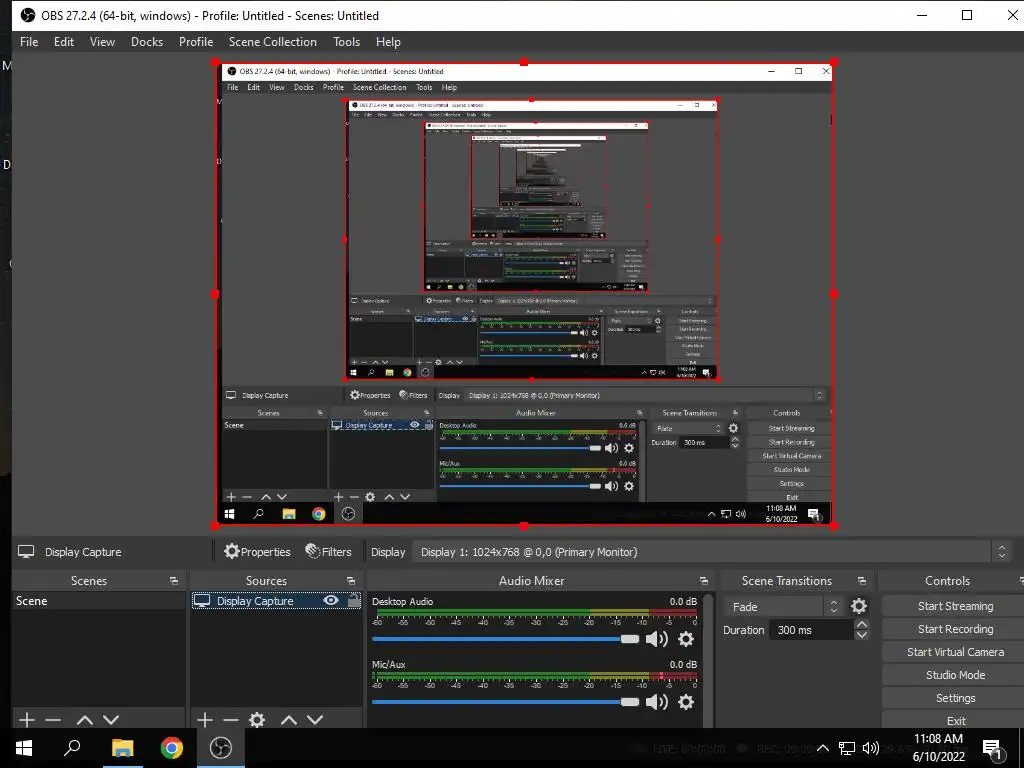Click the preview canvas display capture
Image resolution: width=1024 pixels, height=768 pixels.
point(525,294)
